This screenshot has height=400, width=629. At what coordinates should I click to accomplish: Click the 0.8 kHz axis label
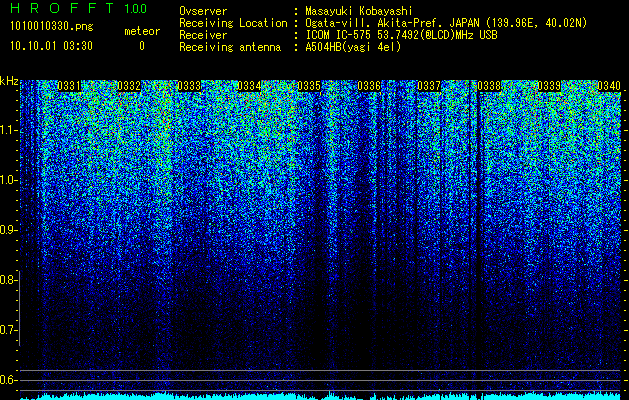tap(7, 280)
